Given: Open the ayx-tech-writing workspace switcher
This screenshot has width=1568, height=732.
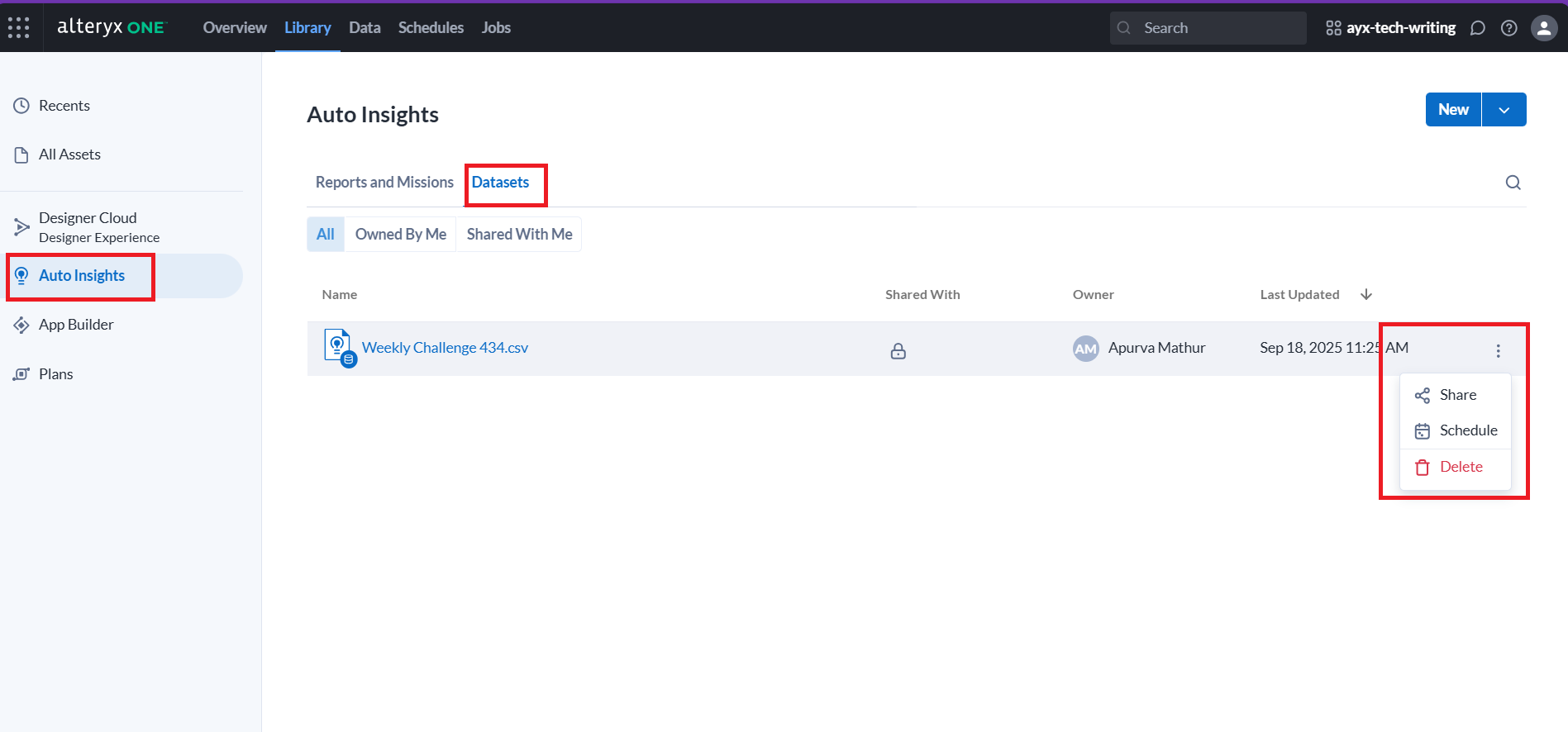Looking at the screenshot, I should tap(1390, 28).
